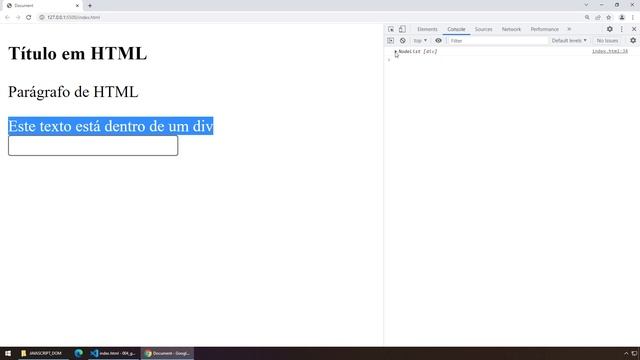Screen dimensions: 640x360
Task: Open console settings gear beside No Issues
Action: tap(633, 41)
